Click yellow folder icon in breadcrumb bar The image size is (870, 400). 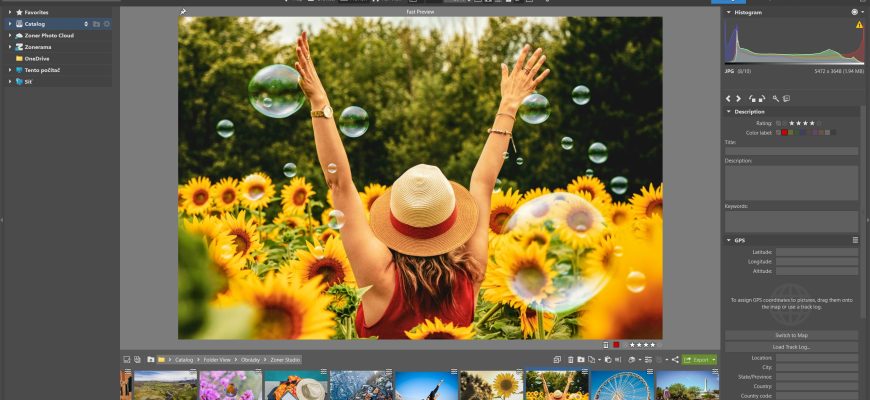pyautogui.click(x=161, y=360)
